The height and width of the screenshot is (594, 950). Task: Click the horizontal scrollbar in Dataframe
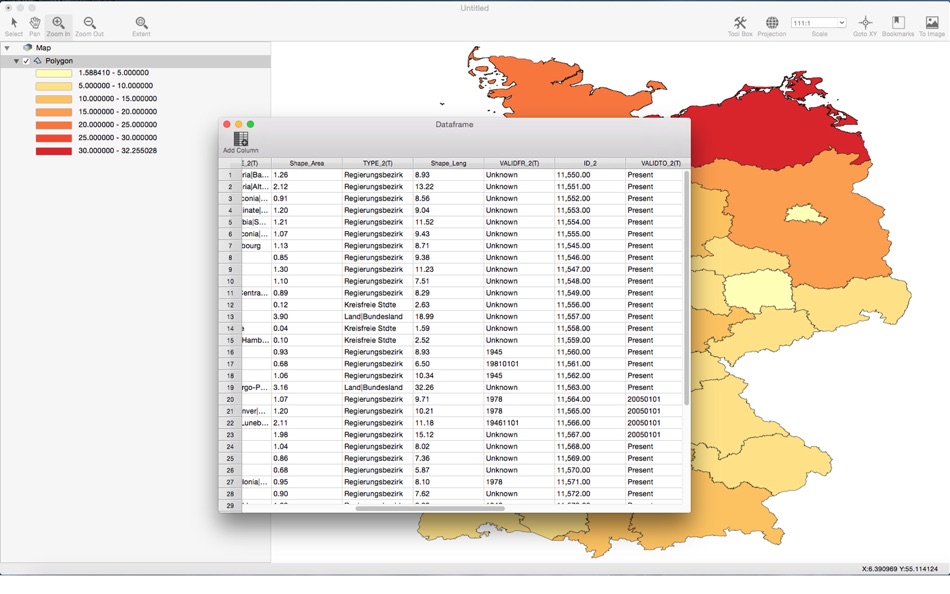pyautogui.click(x=430, y=509)
